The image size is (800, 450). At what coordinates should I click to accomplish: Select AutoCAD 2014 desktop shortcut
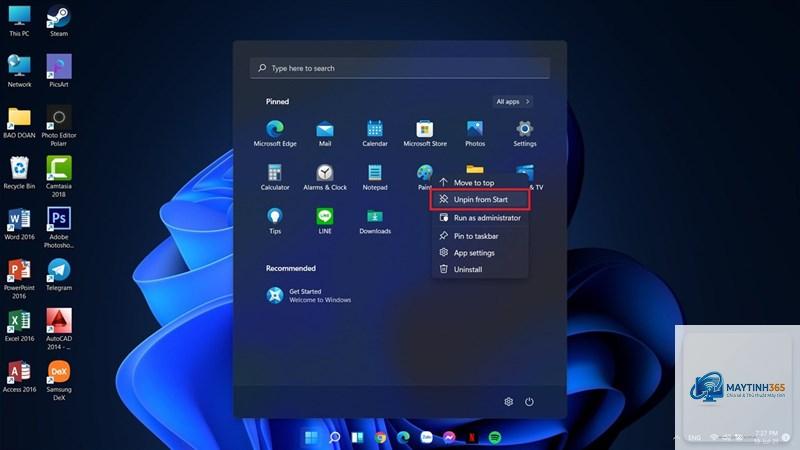pyautogui.click(x=59, y=329)
